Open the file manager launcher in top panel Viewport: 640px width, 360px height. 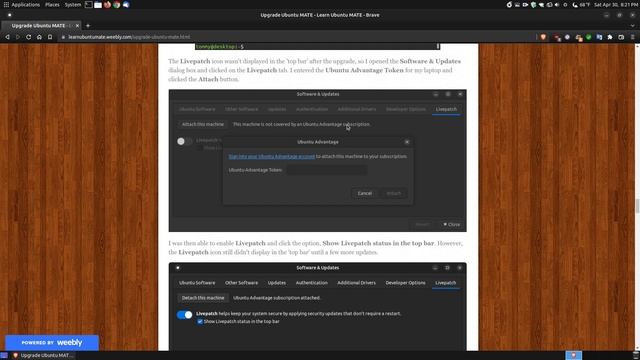click(98, 5)
